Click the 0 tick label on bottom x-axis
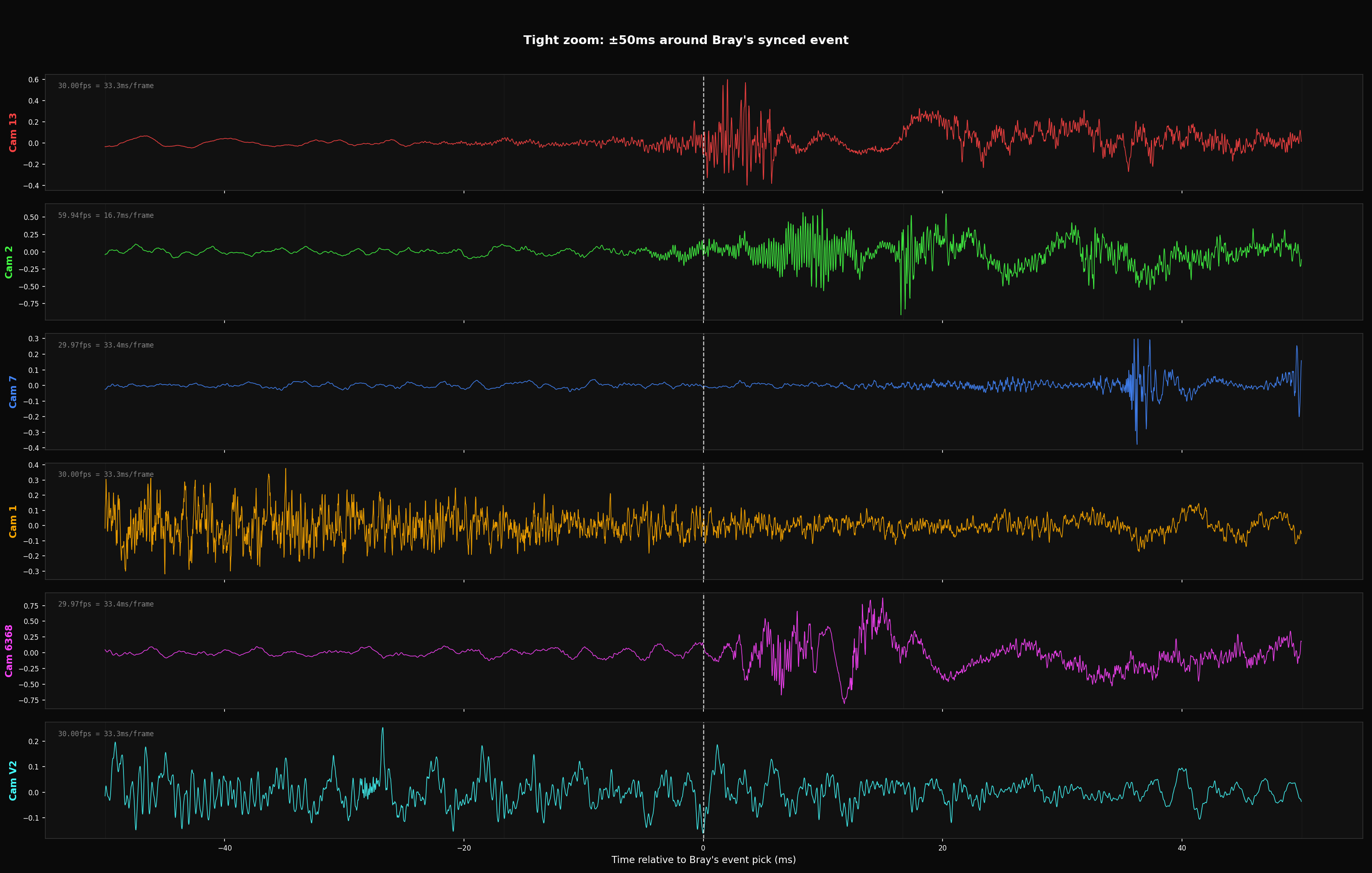This screenshot has width=1372, height=873. (703, 848)
